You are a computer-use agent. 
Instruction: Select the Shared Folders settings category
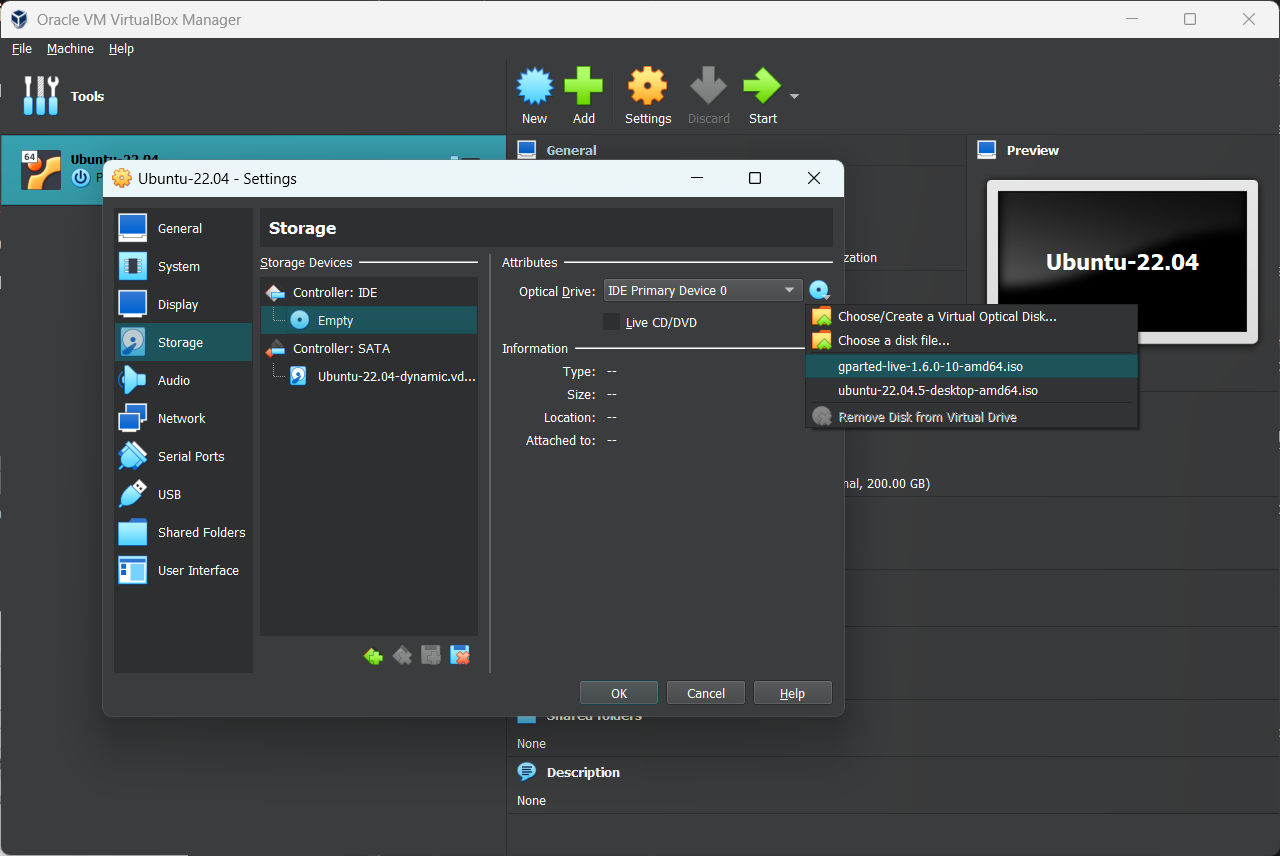pyautogui.click(x=183, y=532)
